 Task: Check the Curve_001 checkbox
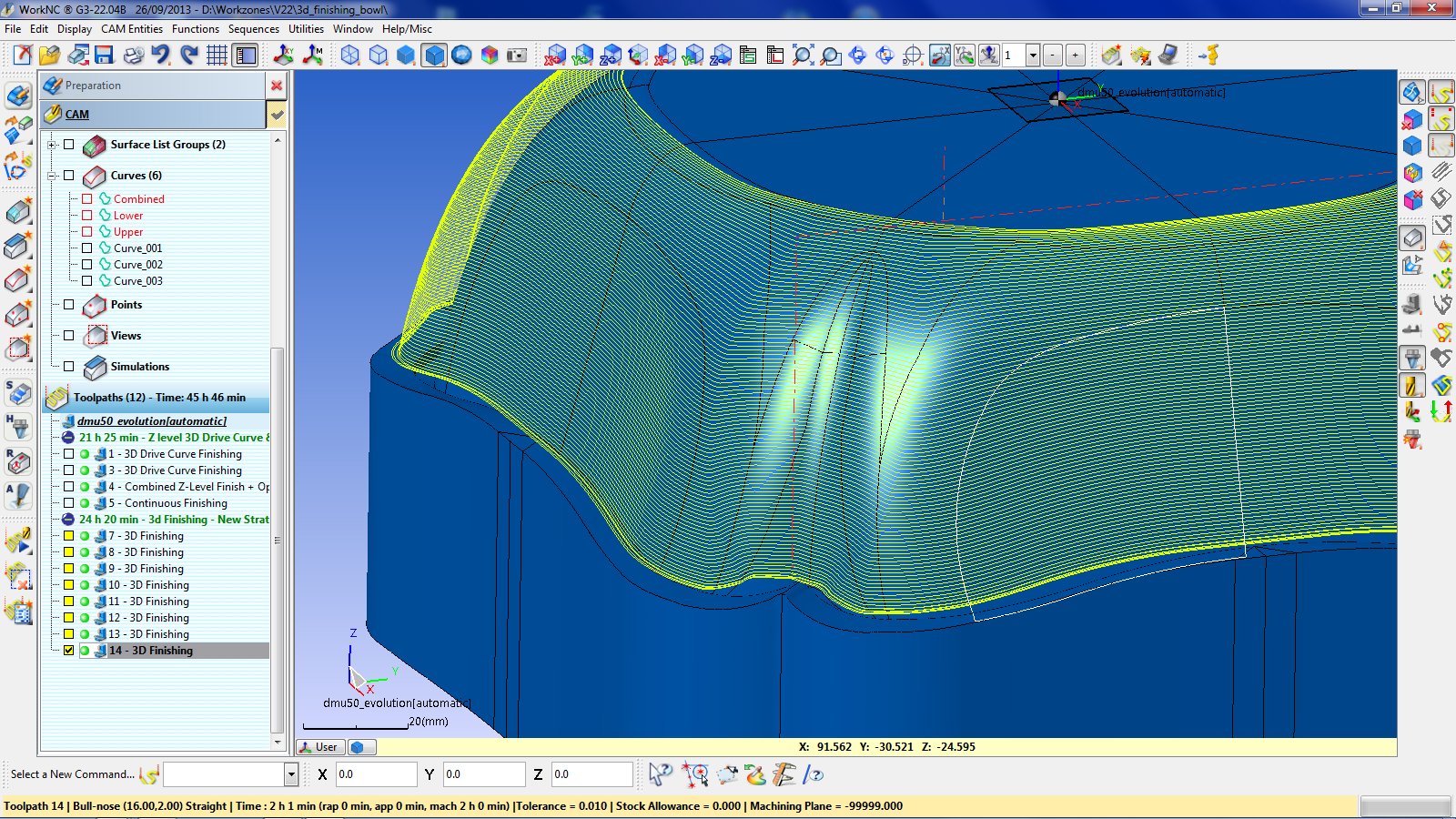(x=87, y=248)
